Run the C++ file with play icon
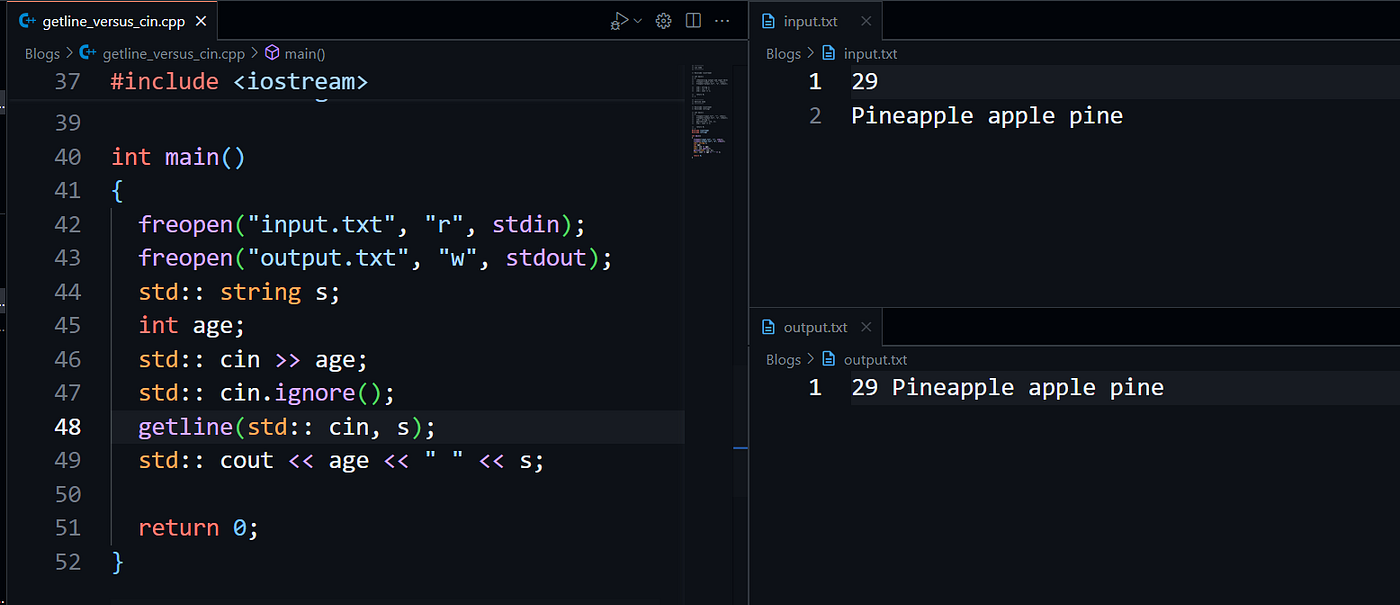Screen dimensions: 1400x605 coord(620,21)
